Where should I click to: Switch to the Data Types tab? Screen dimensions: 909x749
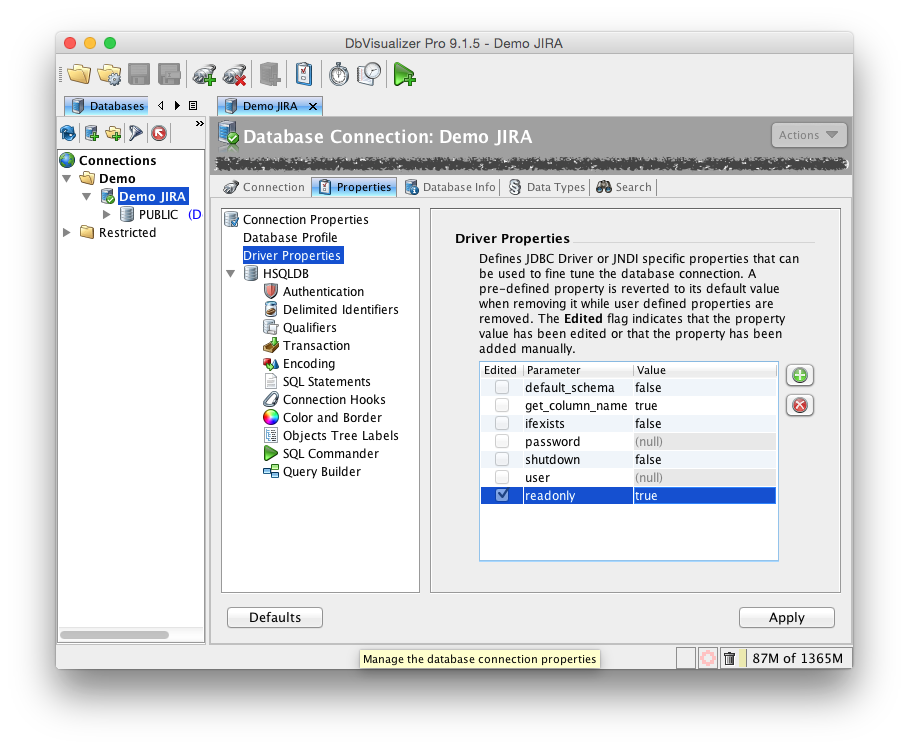547,187
